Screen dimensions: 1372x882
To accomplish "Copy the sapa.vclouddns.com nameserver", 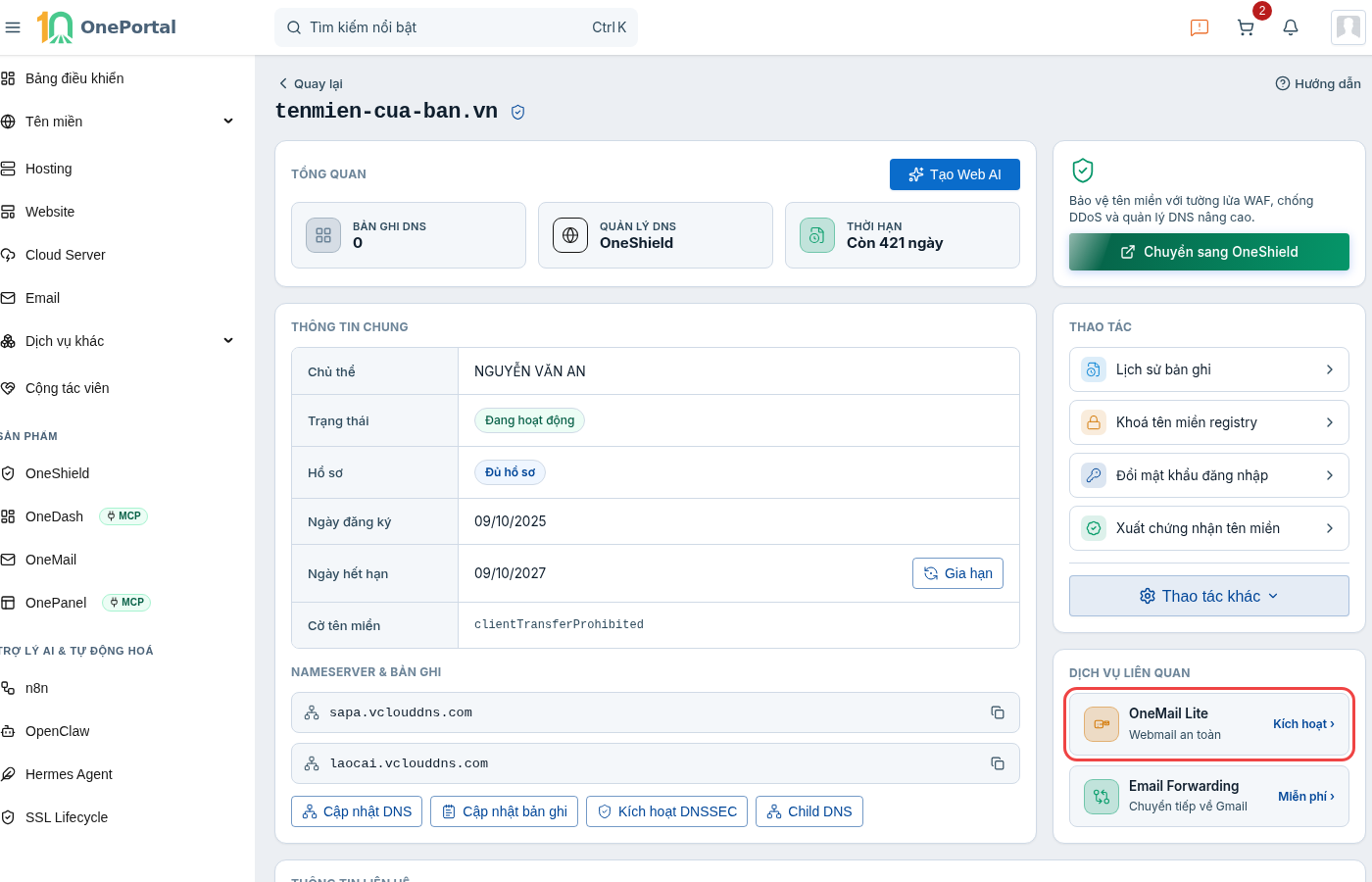I will pos(998,712).
